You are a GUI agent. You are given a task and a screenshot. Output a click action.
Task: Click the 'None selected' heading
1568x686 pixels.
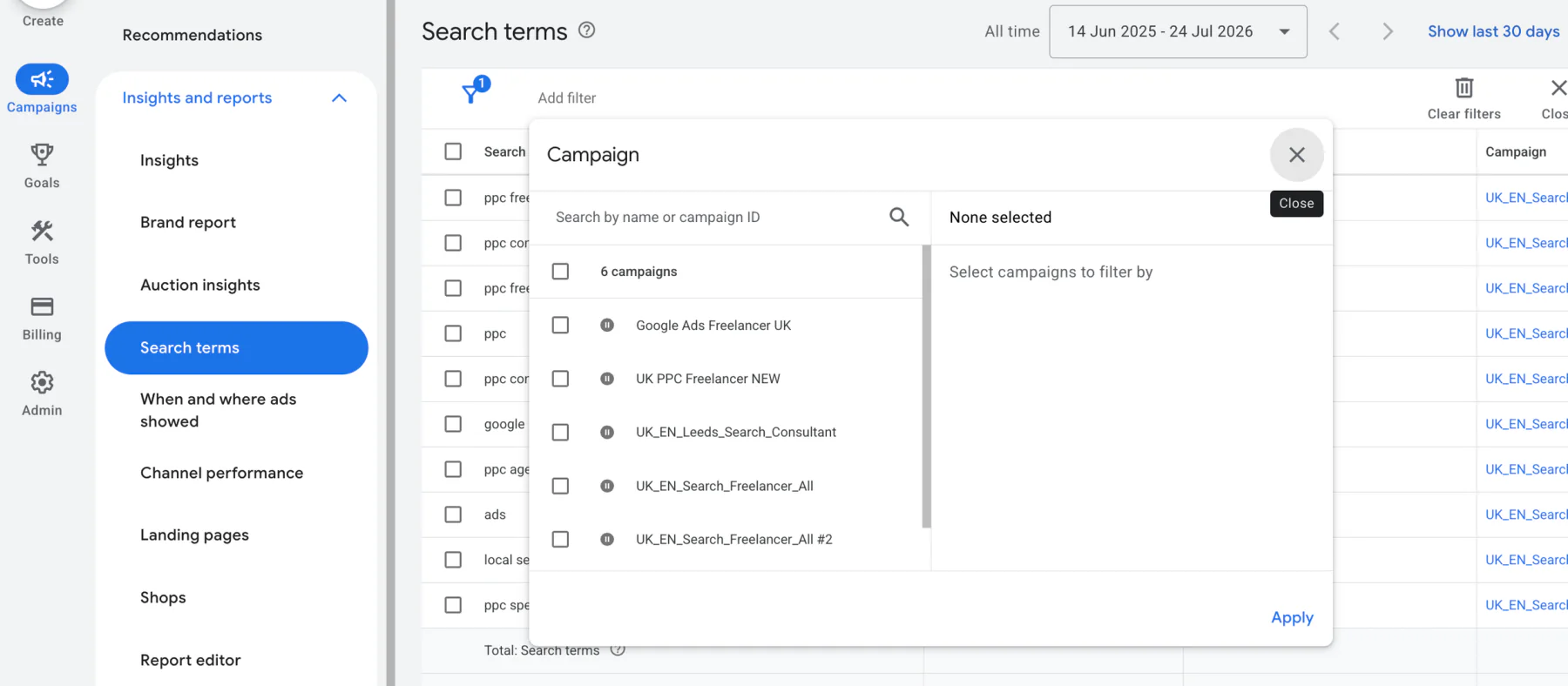click(x=1000, y=217)
